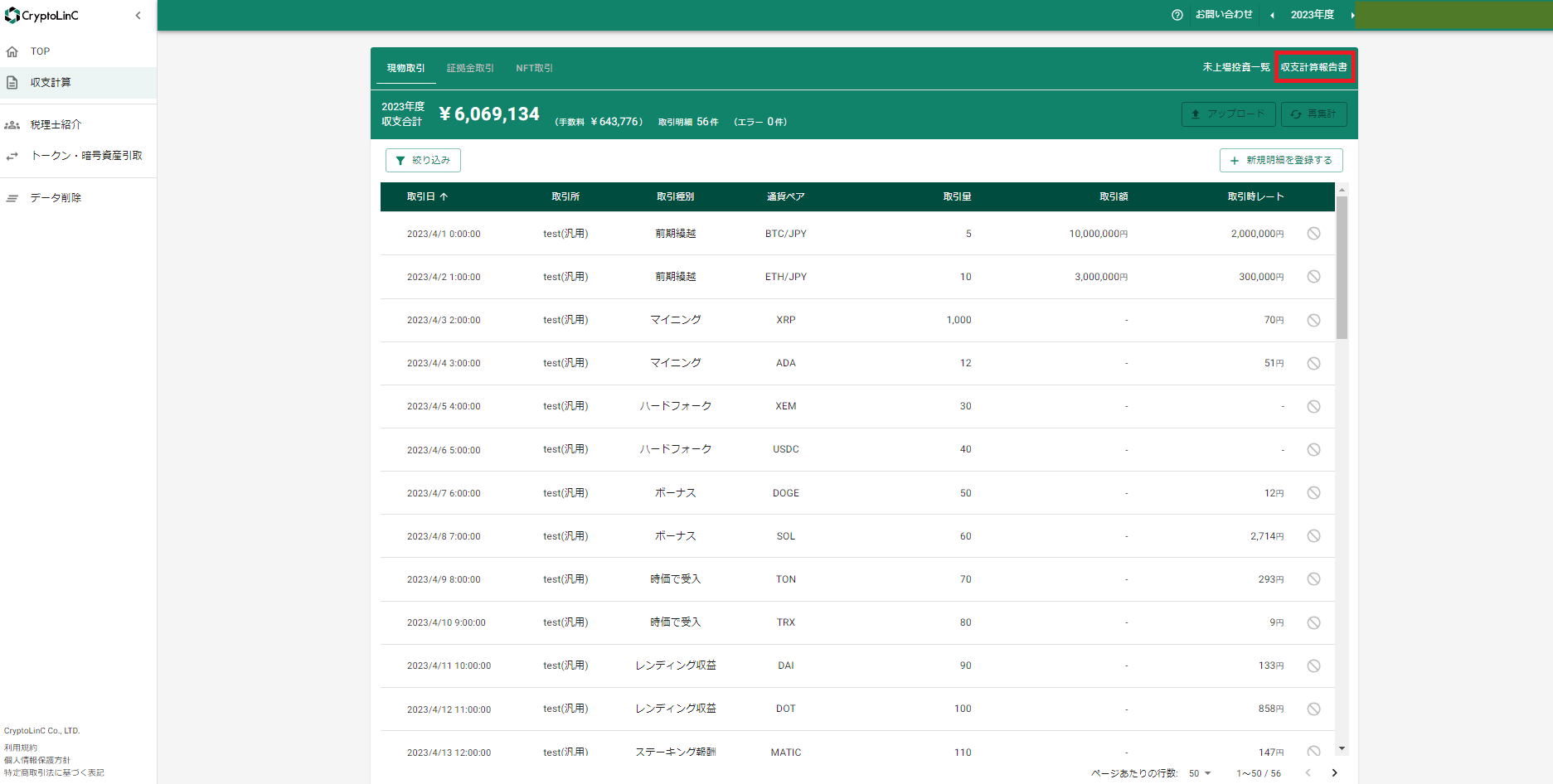This screenshot has width=1553, height=784.
Task: Open the 個人情報保護方針 footer link
Action: click(37, 760)
